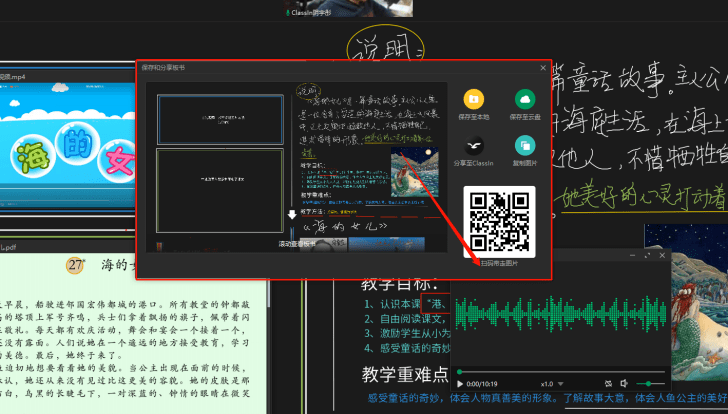Click the mermaid illustration on the blackboard
This screenshot has width=728, height=414.
[x=700, y=303]
